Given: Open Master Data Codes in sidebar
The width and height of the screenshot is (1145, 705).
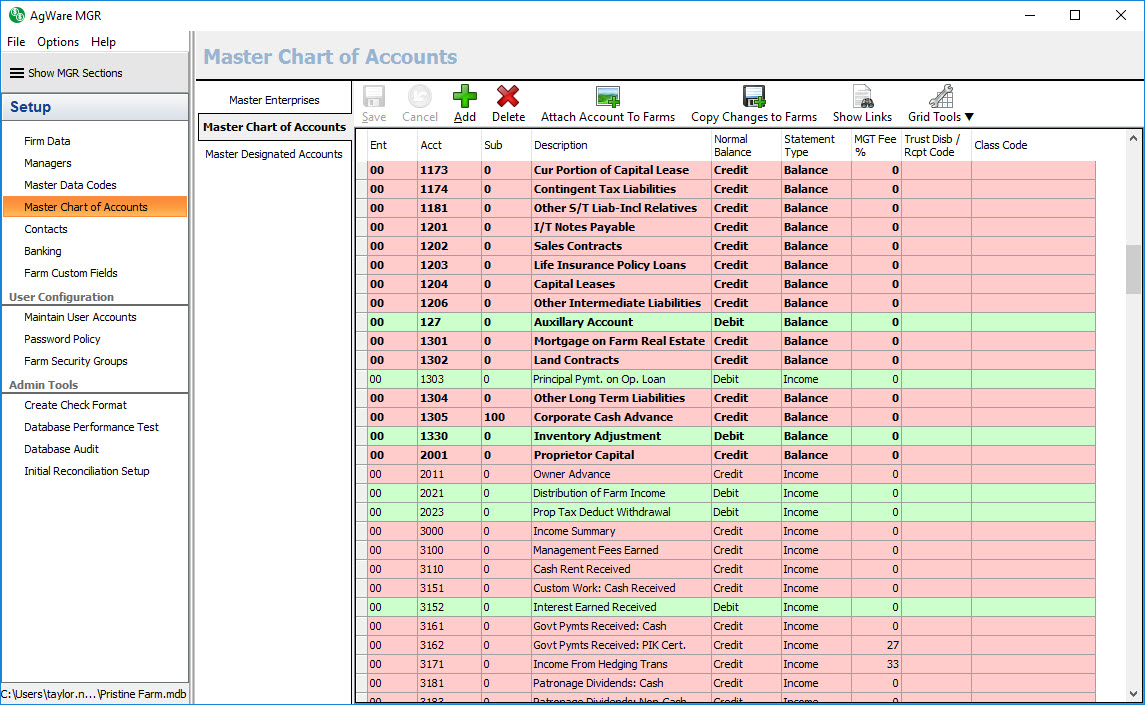Looking at the screenshot, I should [x=70, y=185].
